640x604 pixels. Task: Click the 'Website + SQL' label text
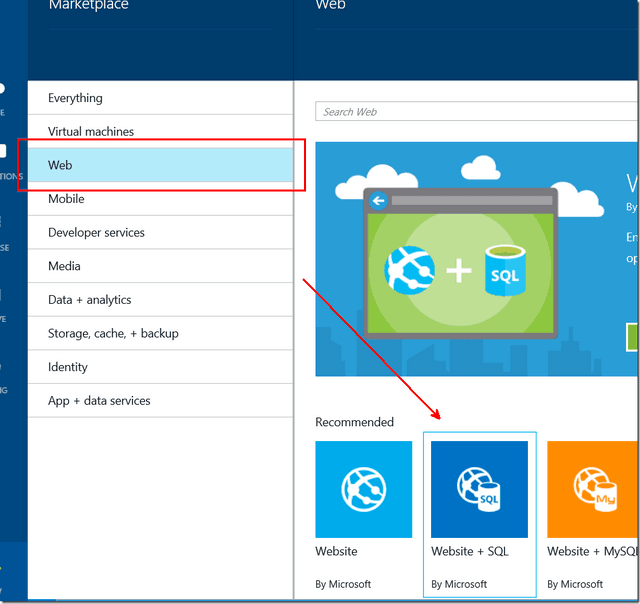tap(470, 551)
